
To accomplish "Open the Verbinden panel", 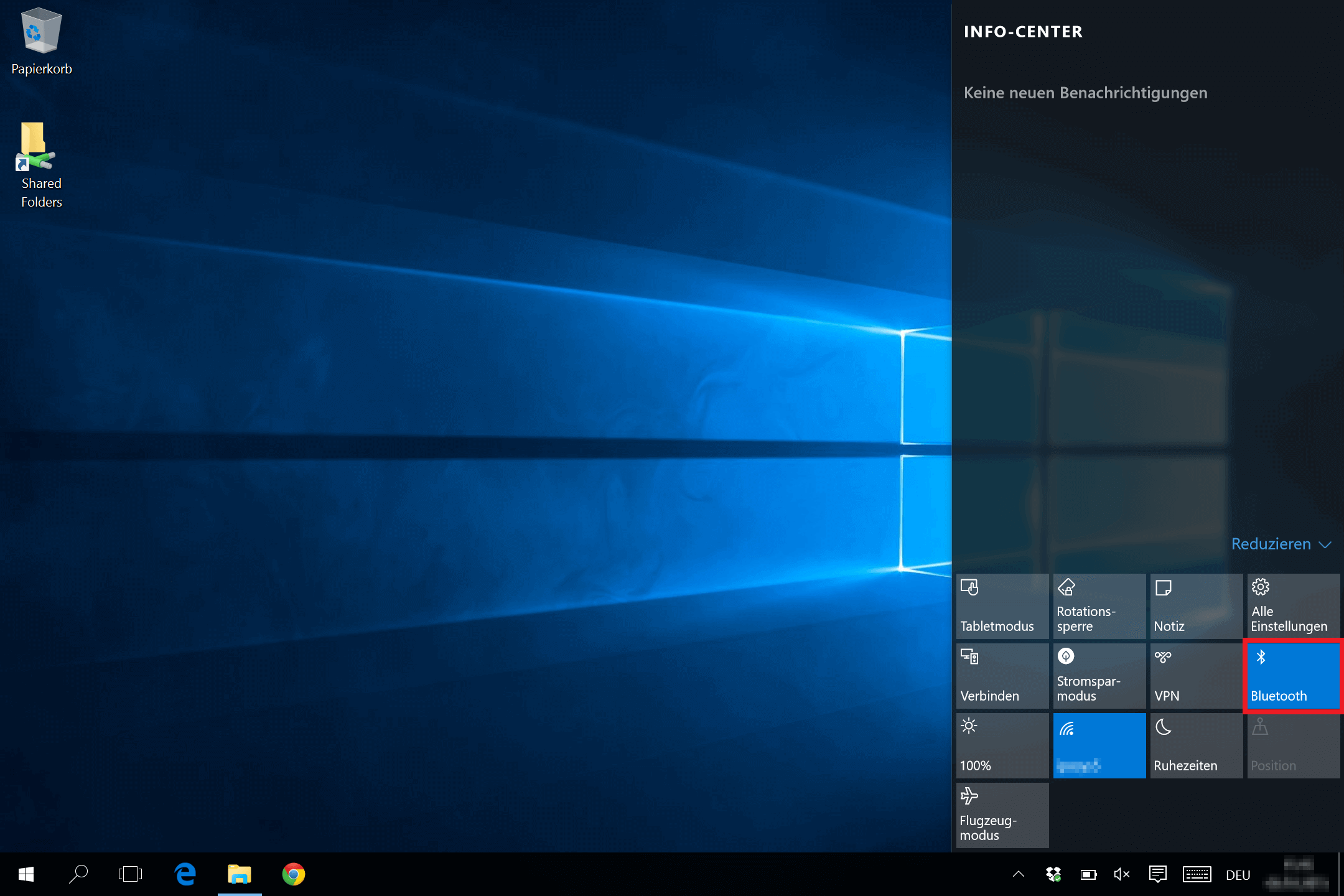I will click(x=1001, y=676).
